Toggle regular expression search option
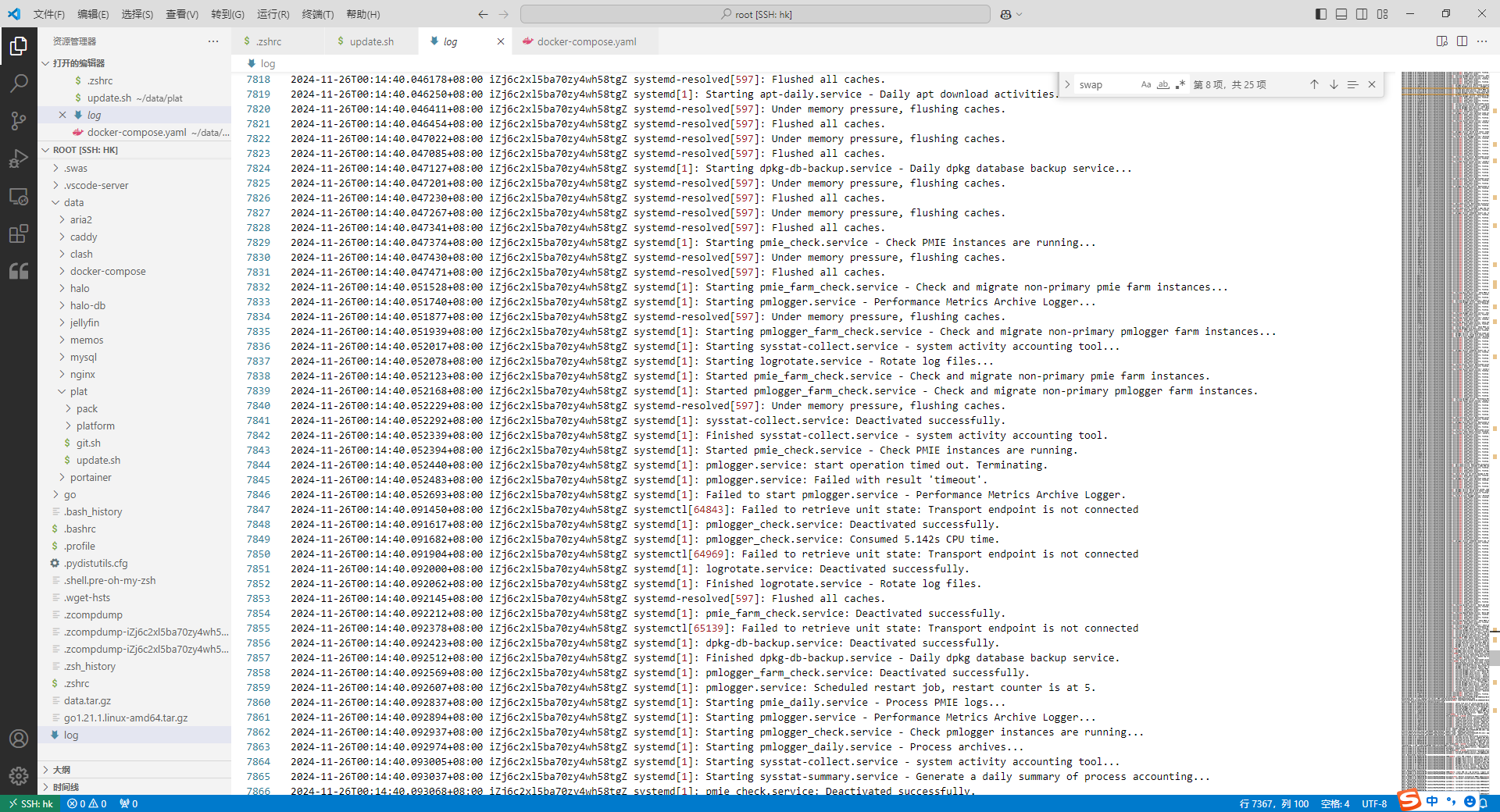 pyautogui.click(x=1180, y=84)
